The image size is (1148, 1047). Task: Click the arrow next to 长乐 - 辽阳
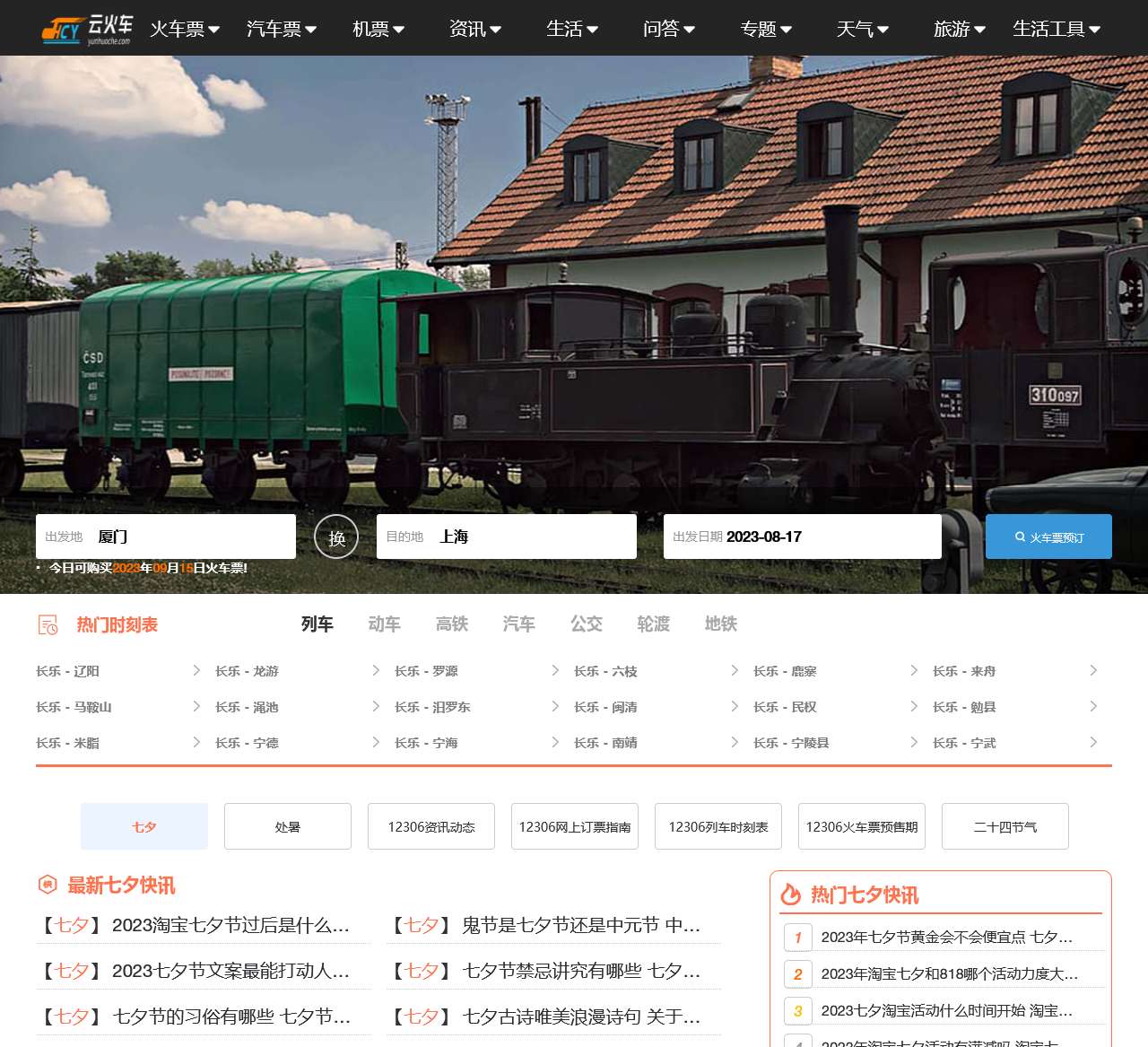click(x=196, y=670)
